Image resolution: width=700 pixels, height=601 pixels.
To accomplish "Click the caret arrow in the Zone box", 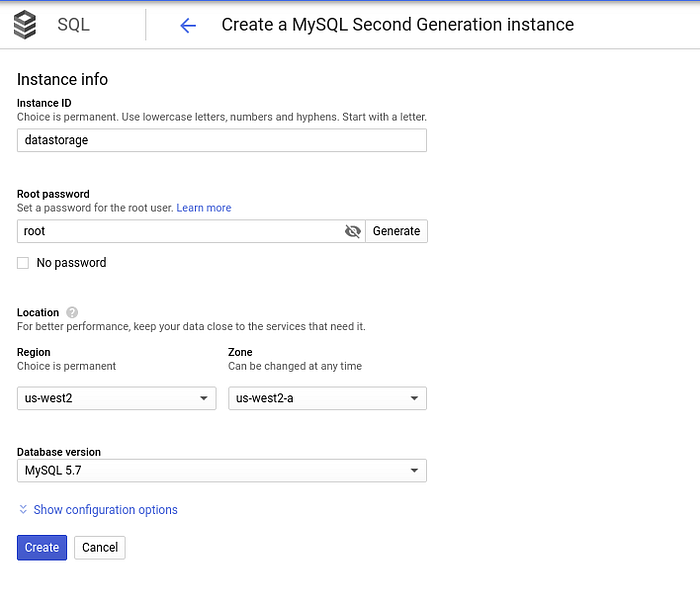I will click(413, 398).
